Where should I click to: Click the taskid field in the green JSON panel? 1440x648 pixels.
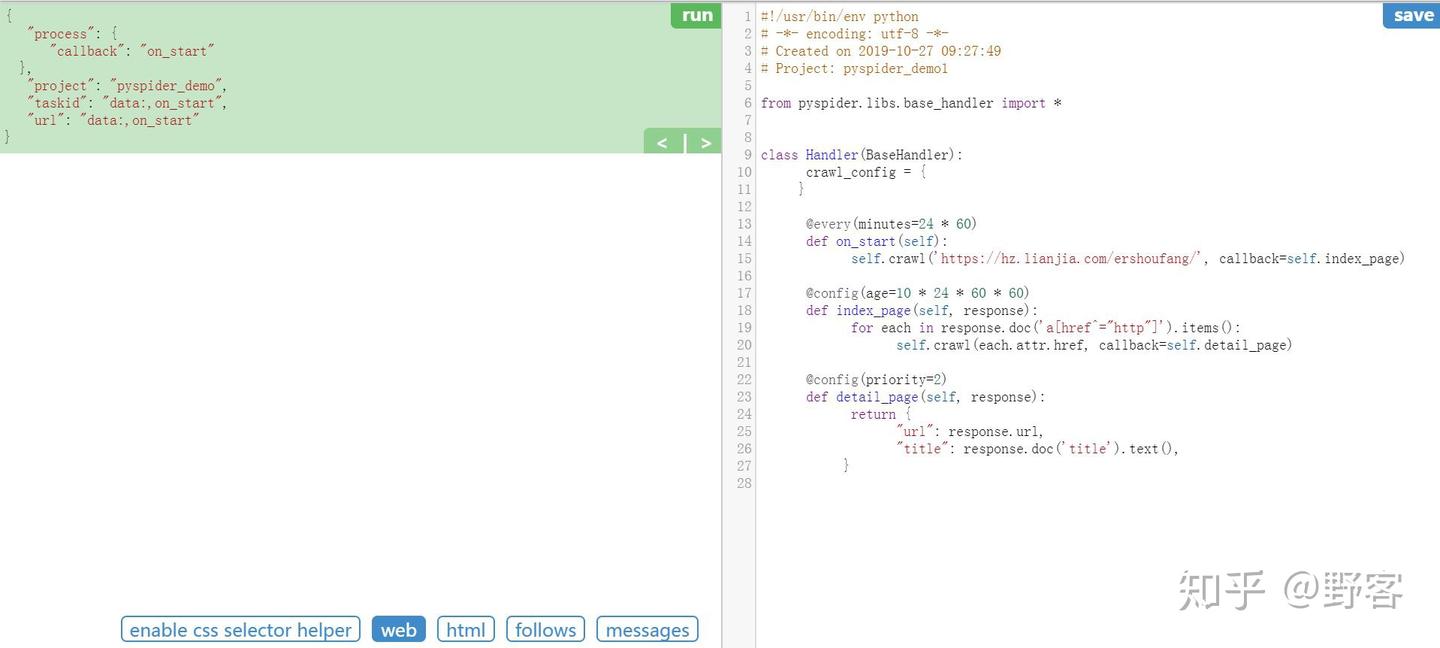click(57, 102)
